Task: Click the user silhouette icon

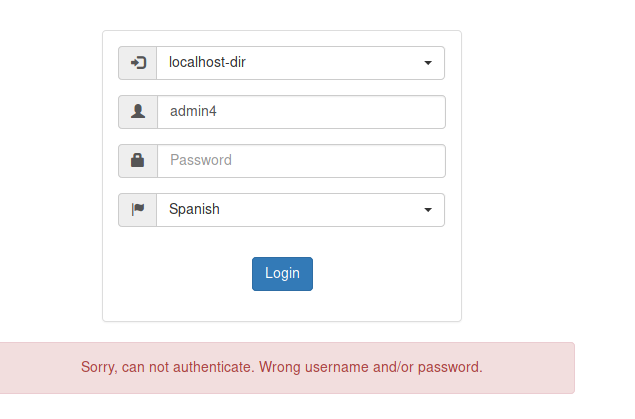Action: [138, 112]
